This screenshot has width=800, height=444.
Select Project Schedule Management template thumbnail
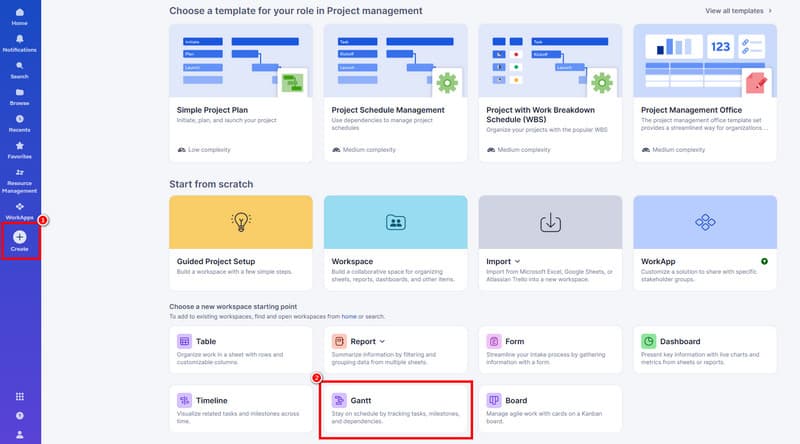[x=395, y=60]
